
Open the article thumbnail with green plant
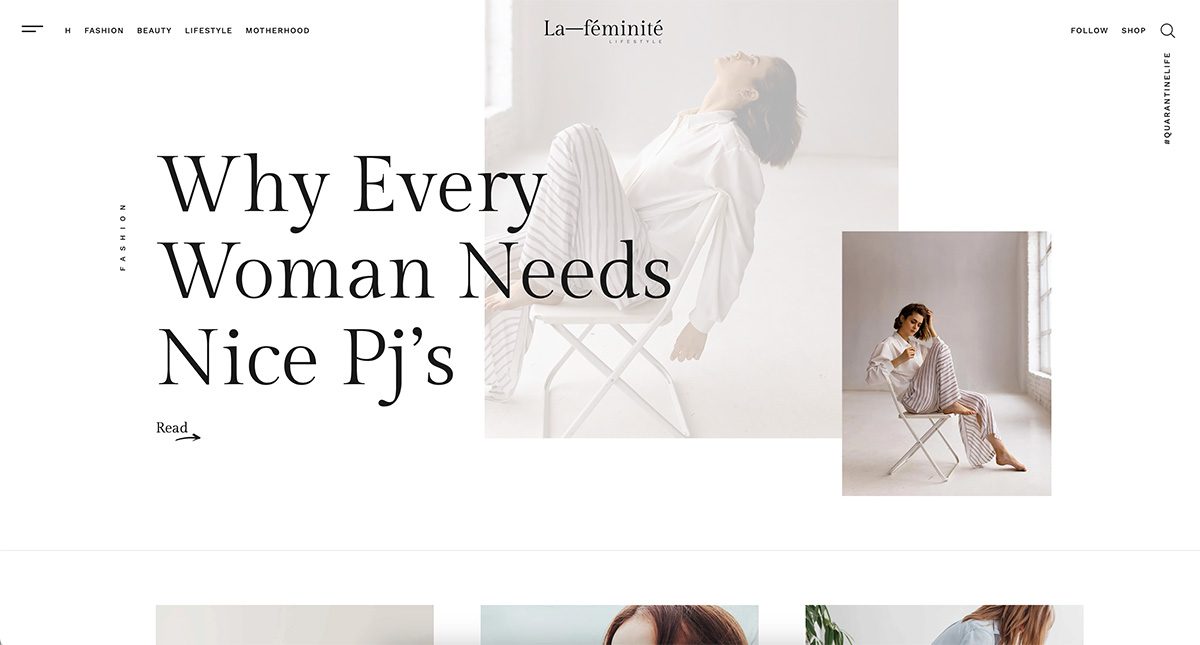(x=944, y=625)
